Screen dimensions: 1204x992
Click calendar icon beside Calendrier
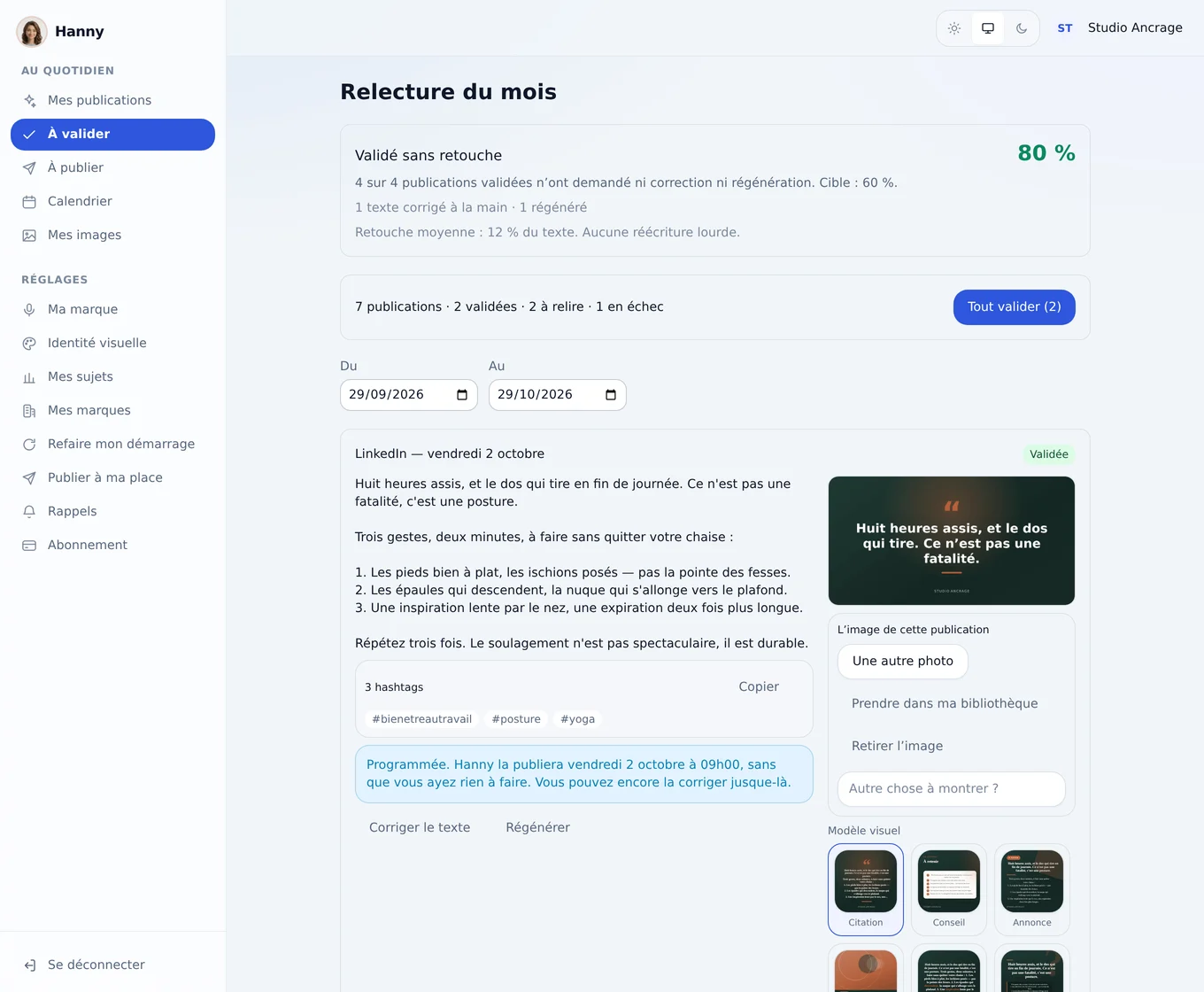[x=29, y=201]
